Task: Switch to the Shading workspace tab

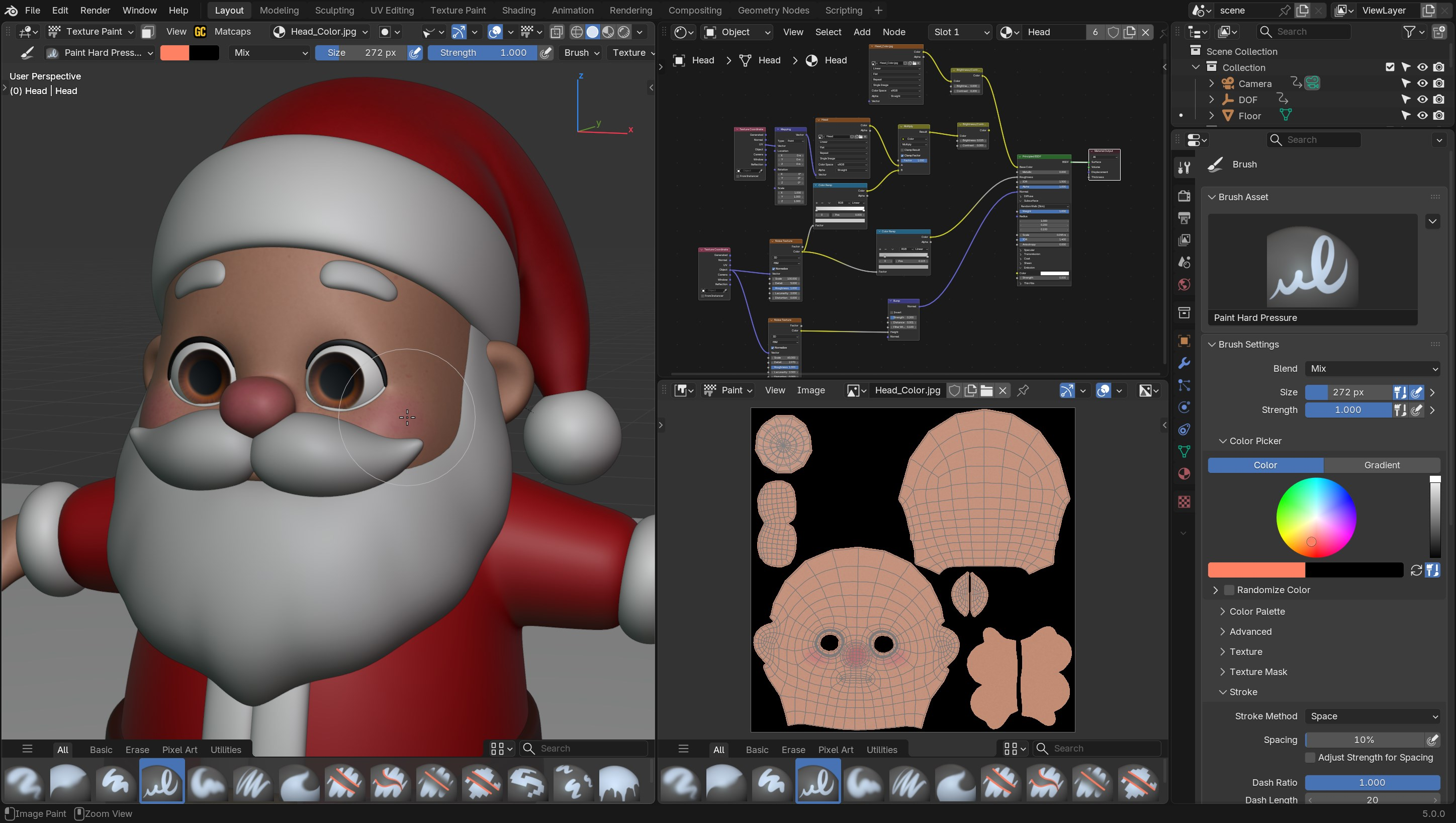Action: pyautogui.click(x=518, y=10)
